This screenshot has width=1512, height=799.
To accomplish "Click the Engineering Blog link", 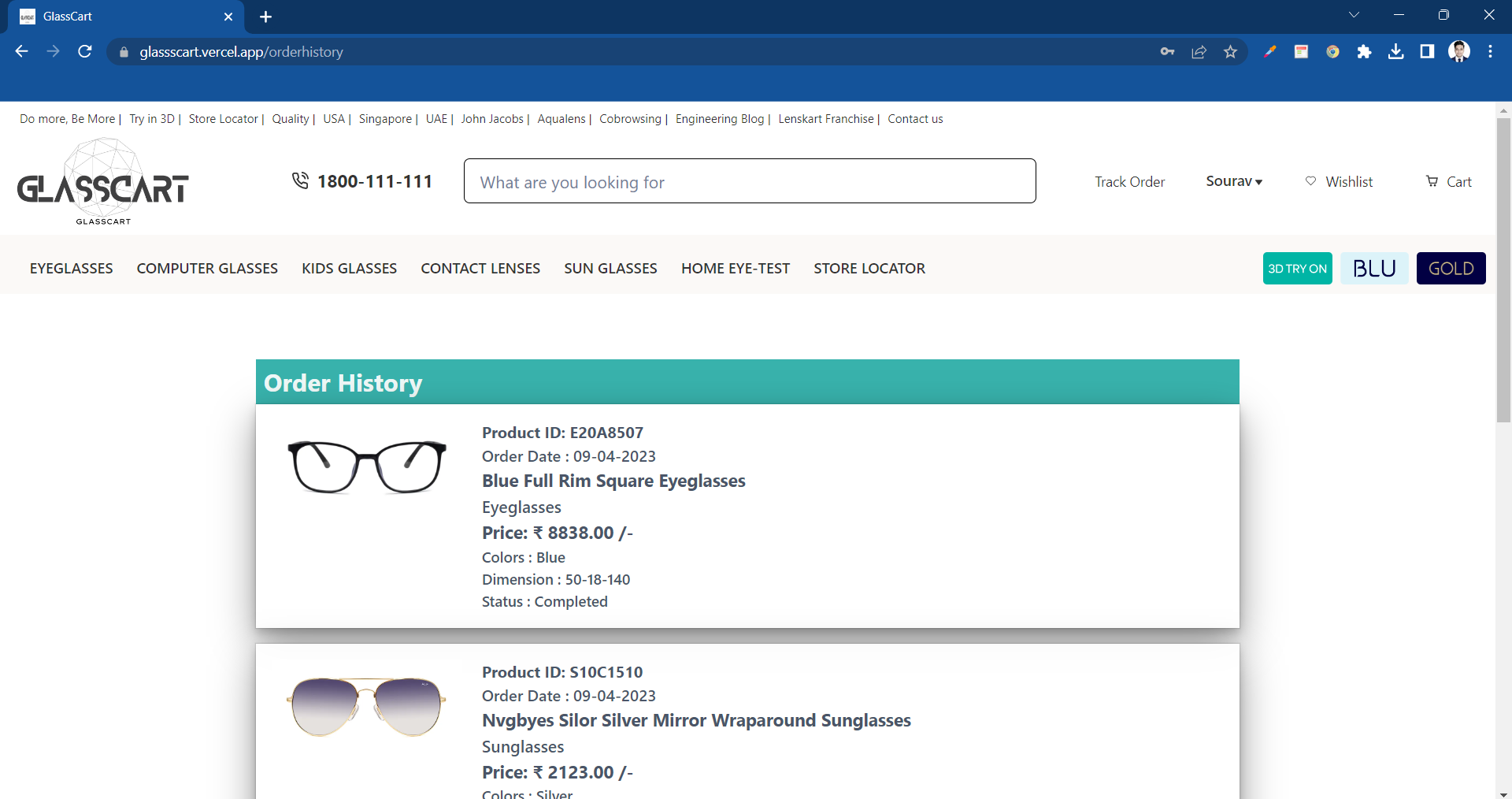I will pyautogui.click(x=720, y=119).
